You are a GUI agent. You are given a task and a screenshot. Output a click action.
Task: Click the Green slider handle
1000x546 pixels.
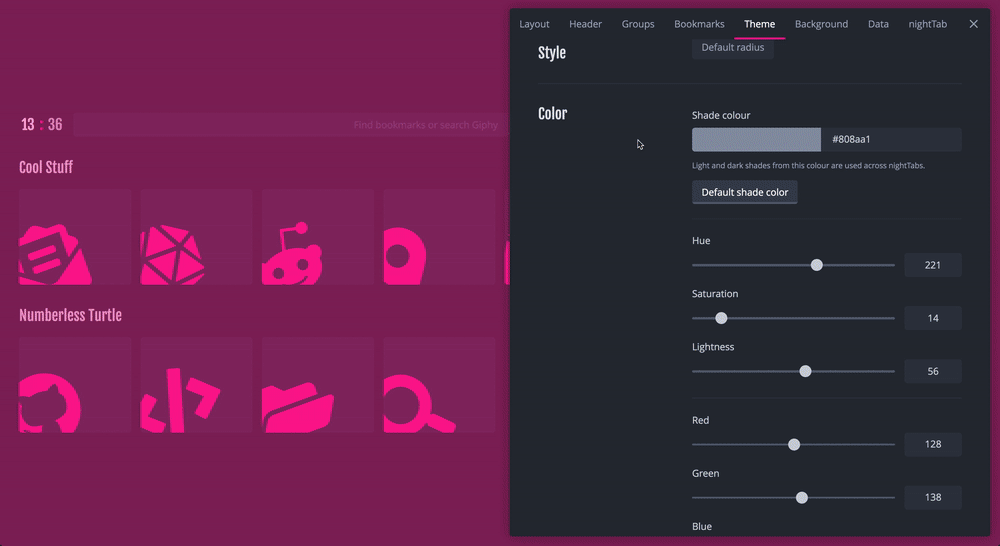click(802, 497)
